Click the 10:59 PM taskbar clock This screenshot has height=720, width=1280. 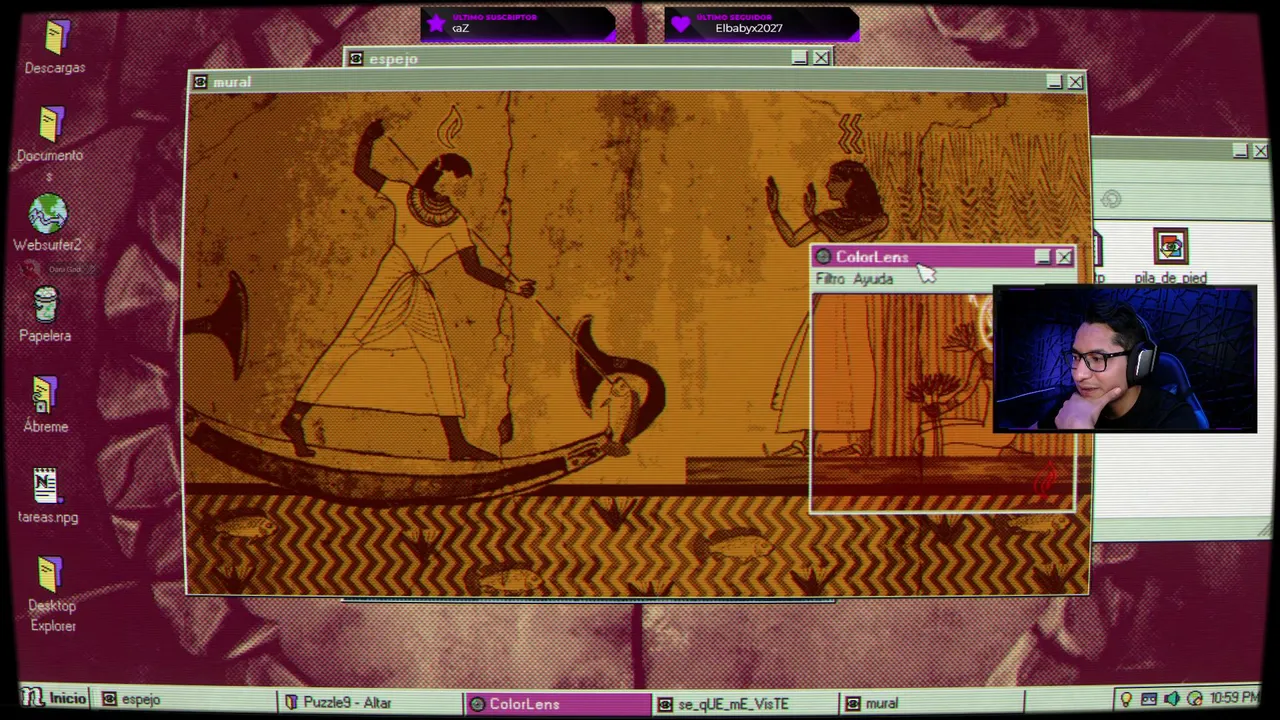[x=1234, y=698]
